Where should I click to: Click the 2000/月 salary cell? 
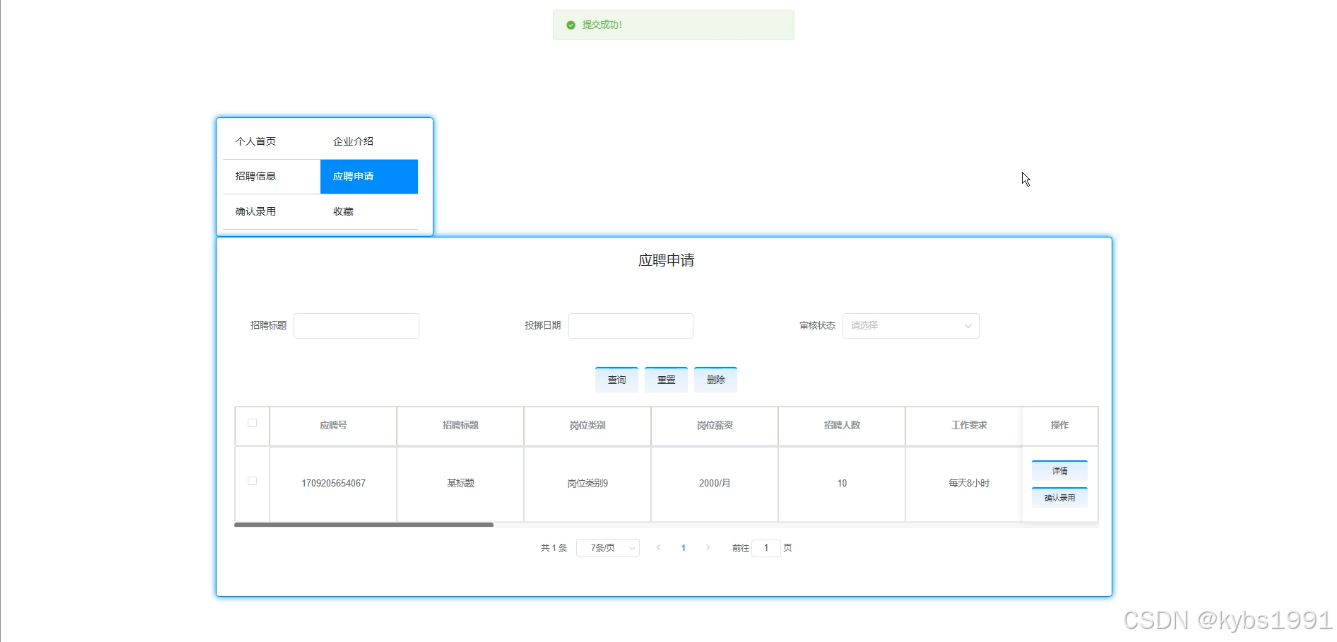[714, 484]
